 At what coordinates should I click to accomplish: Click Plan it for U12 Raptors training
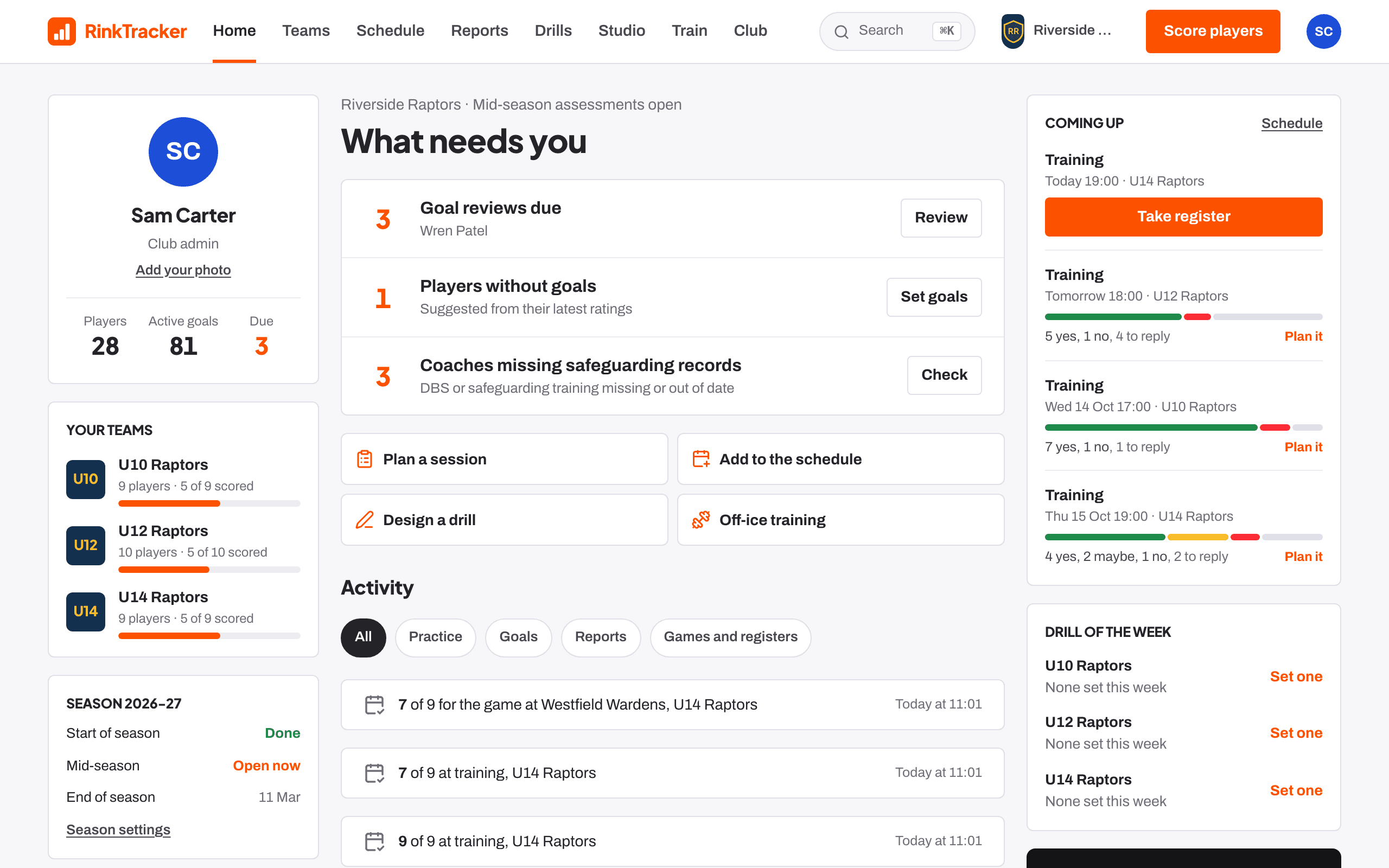click(1303, 336)
